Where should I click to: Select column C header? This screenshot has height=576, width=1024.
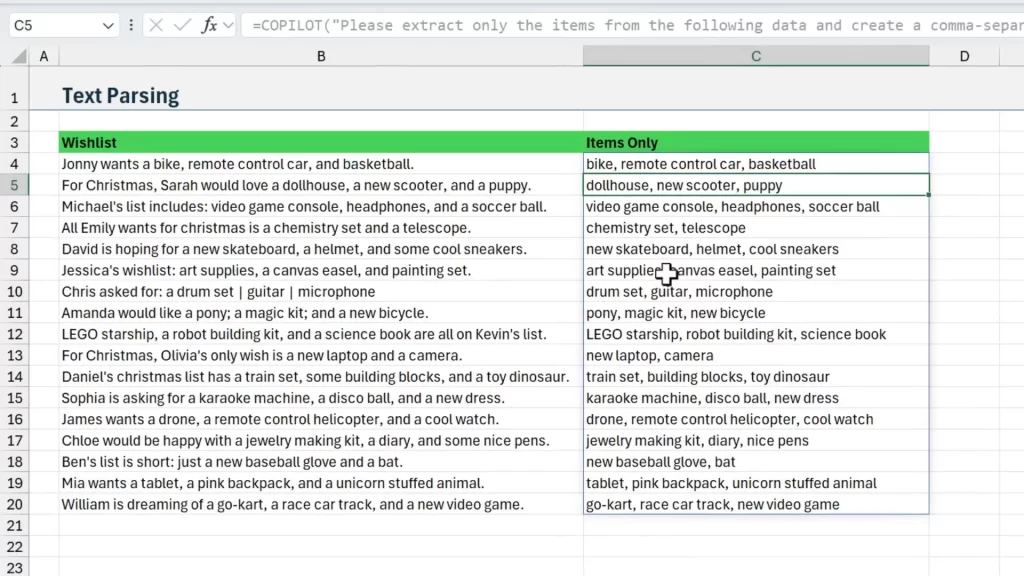[x=756, y=57]
